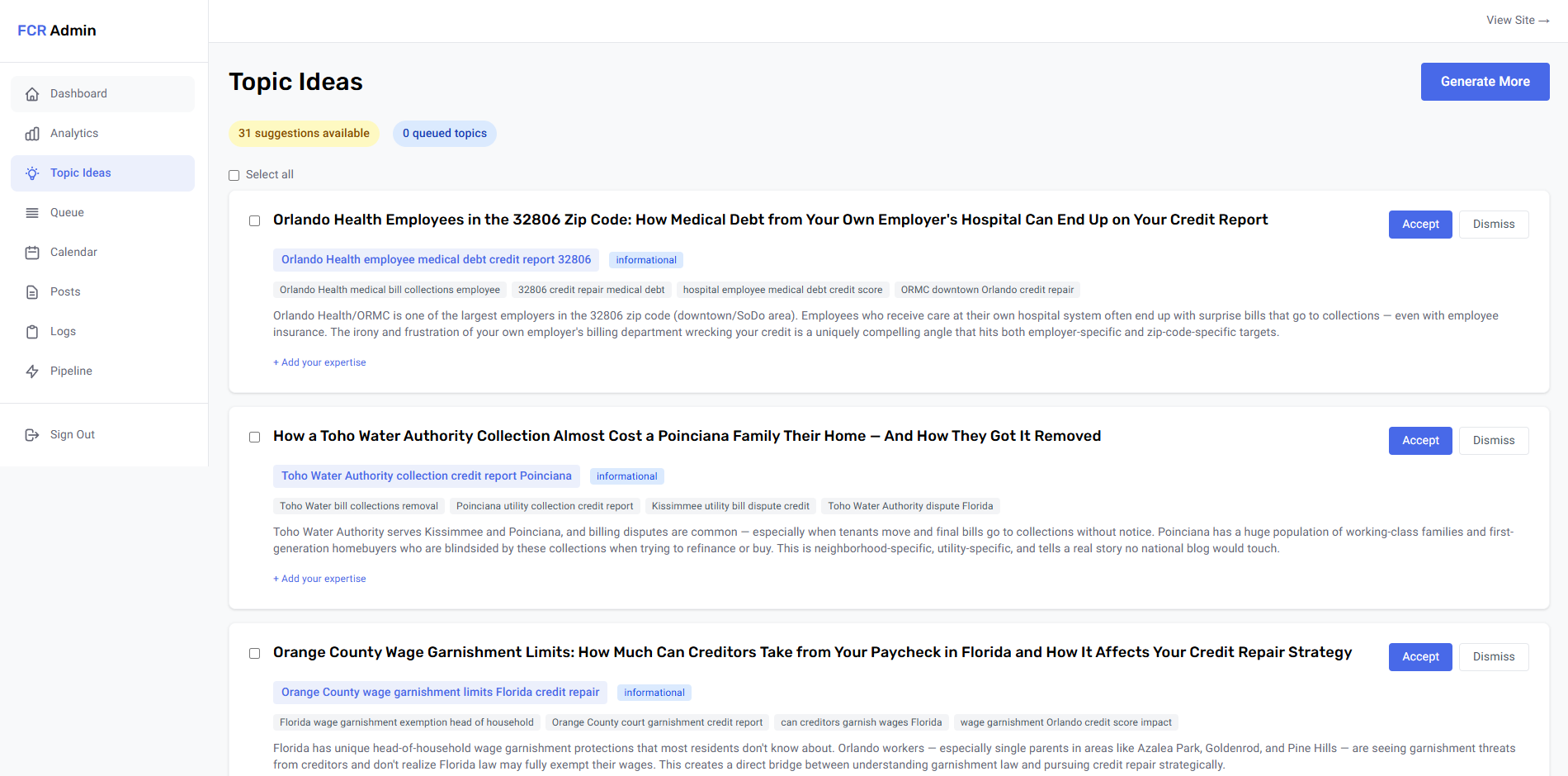The image size is (1568, 776).
Task: Click keyword tag Orange County wage garnishment limits
Action: click(440, 693)
